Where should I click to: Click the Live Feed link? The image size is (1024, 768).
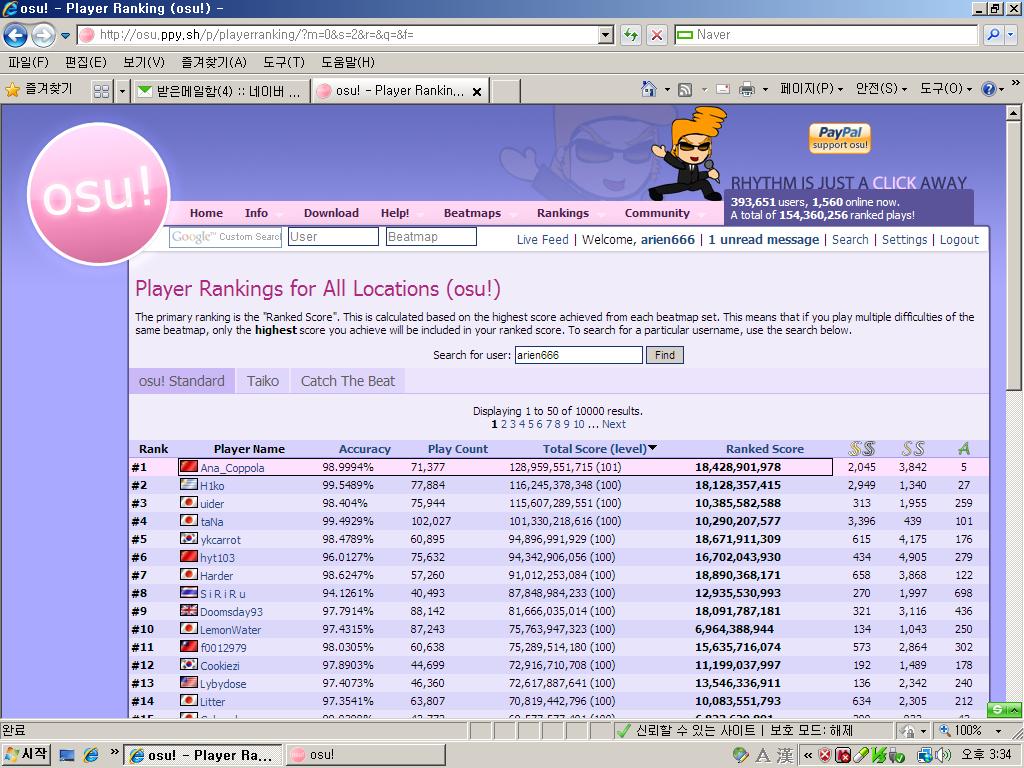[x=542, y=240]
